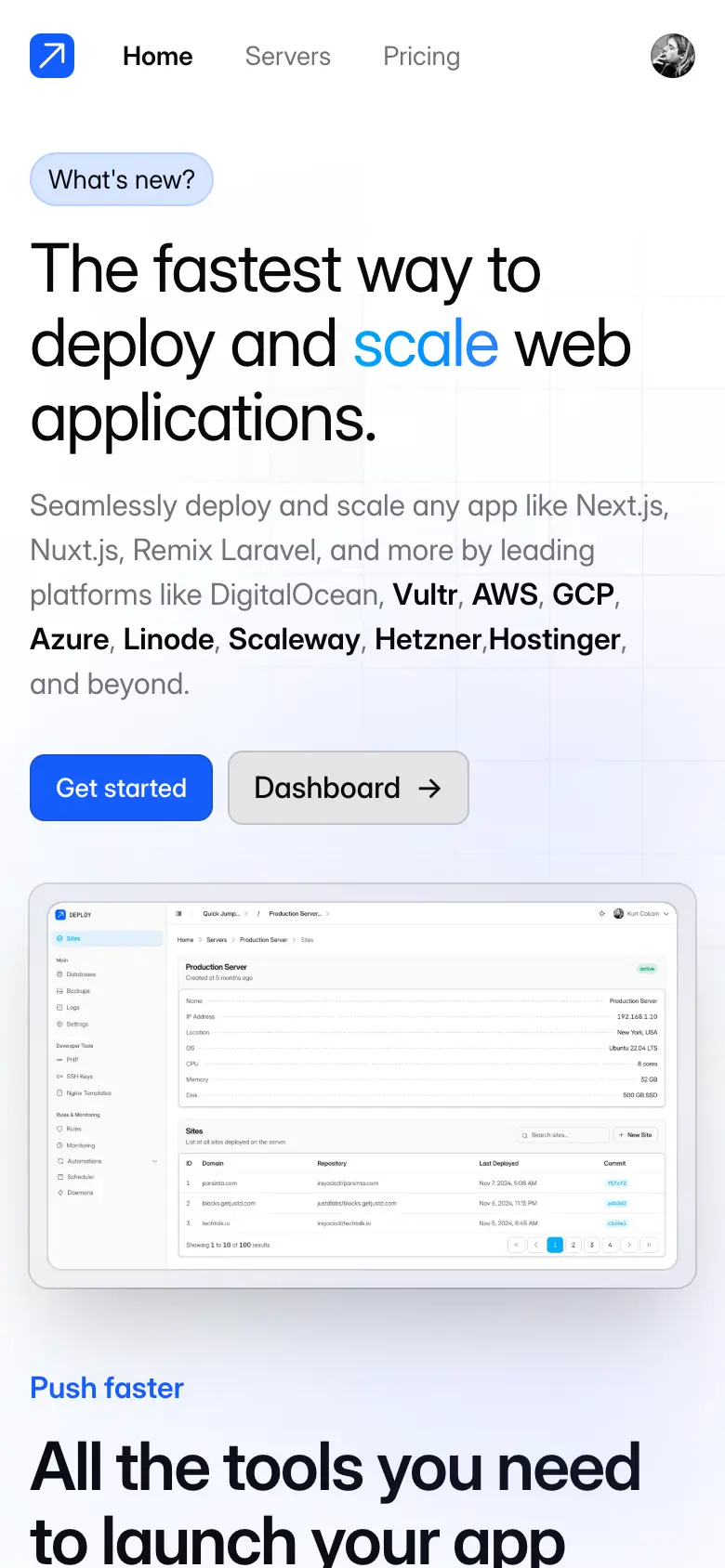Open the Quick Jump... dropdown
The height and width of the screenshot is (1568, 725).
(x=226, y=914)
